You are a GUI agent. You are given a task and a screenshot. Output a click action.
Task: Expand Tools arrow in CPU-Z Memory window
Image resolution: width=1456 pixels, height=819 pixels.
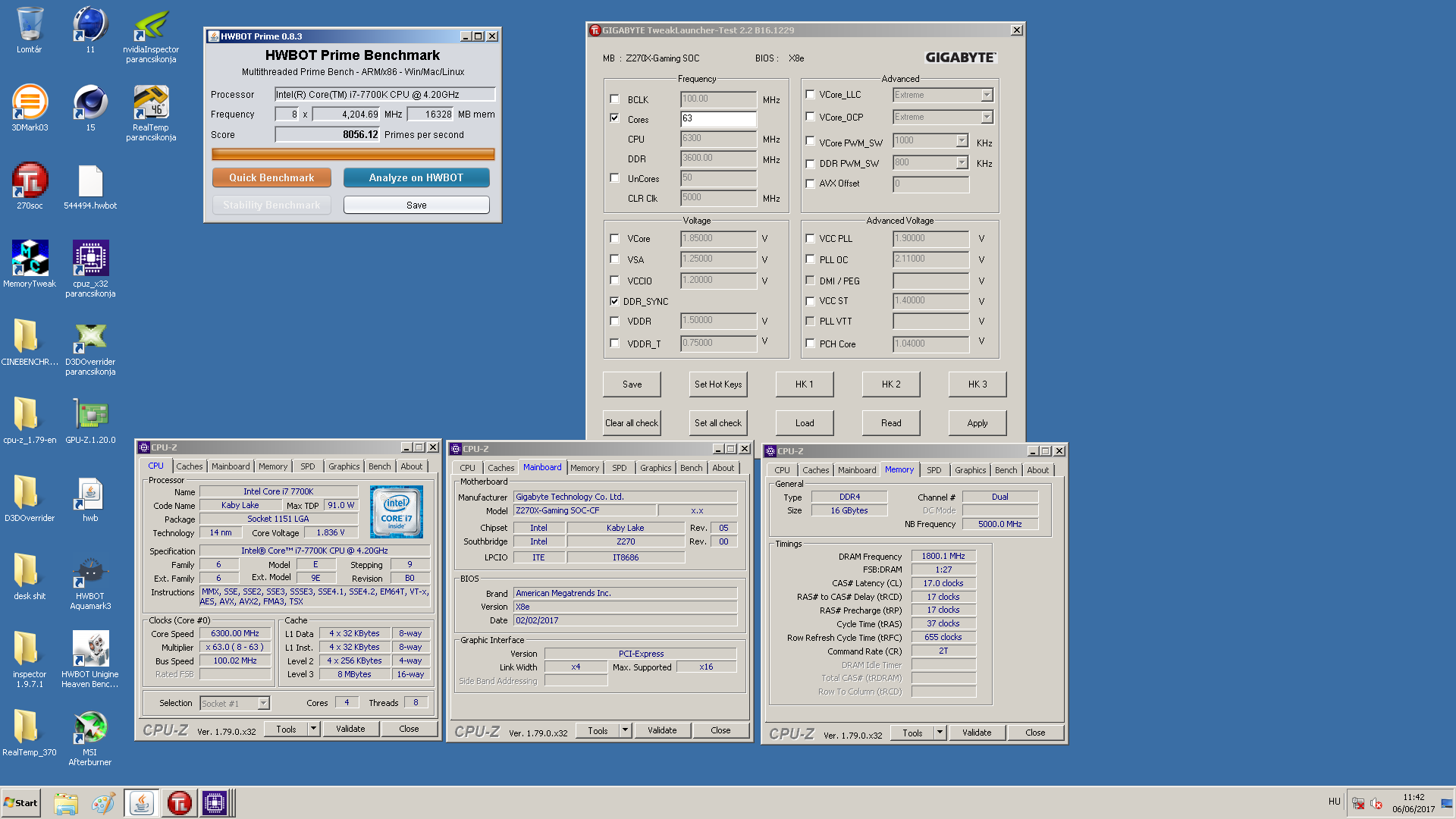940,733
